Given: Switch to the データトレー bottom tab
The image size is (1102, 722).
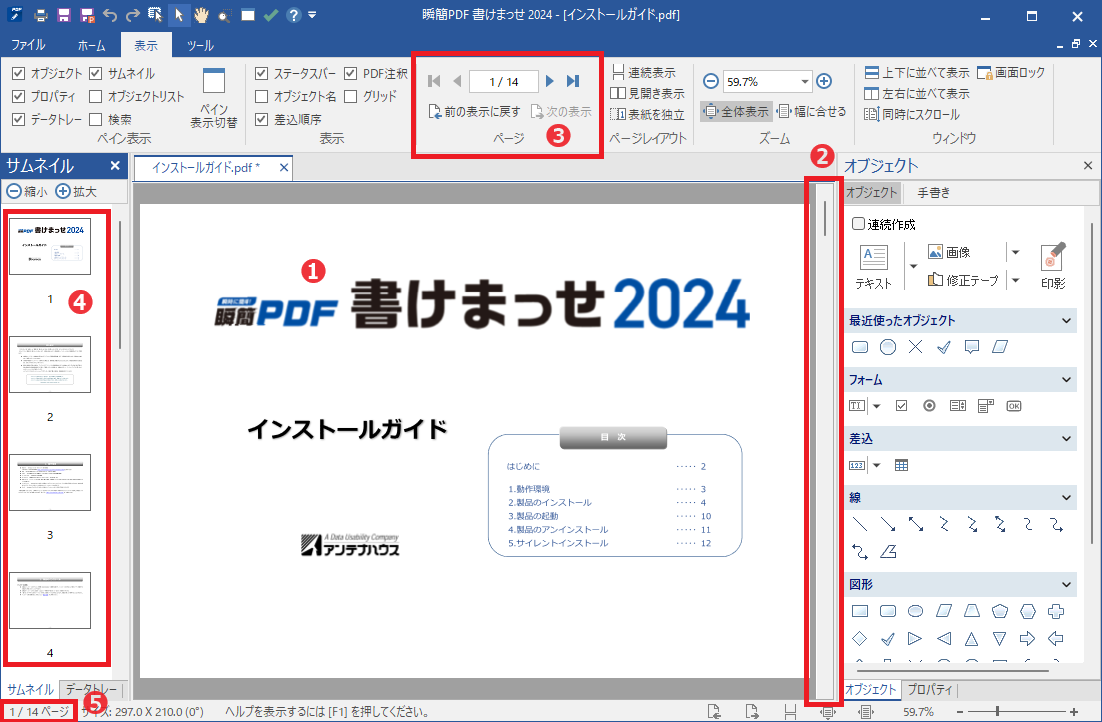Looking at the screenshot, I should coord(91,689).
